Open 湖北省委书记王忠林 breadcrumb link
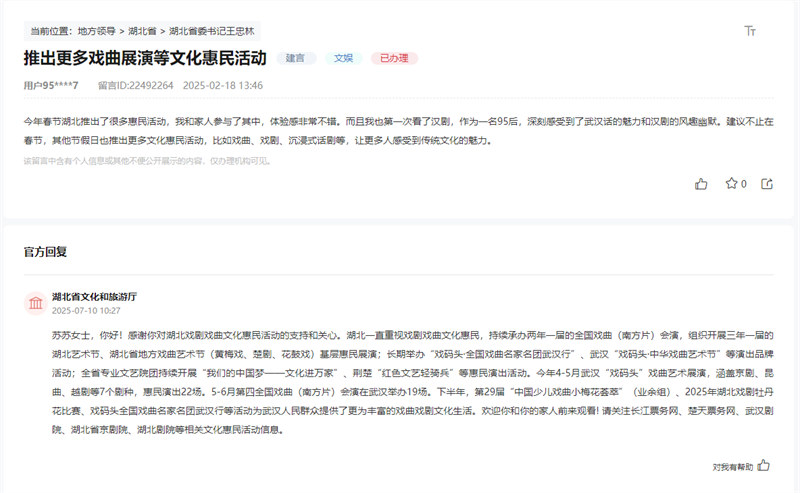The image size is (800, 493). tap(212, 32)
